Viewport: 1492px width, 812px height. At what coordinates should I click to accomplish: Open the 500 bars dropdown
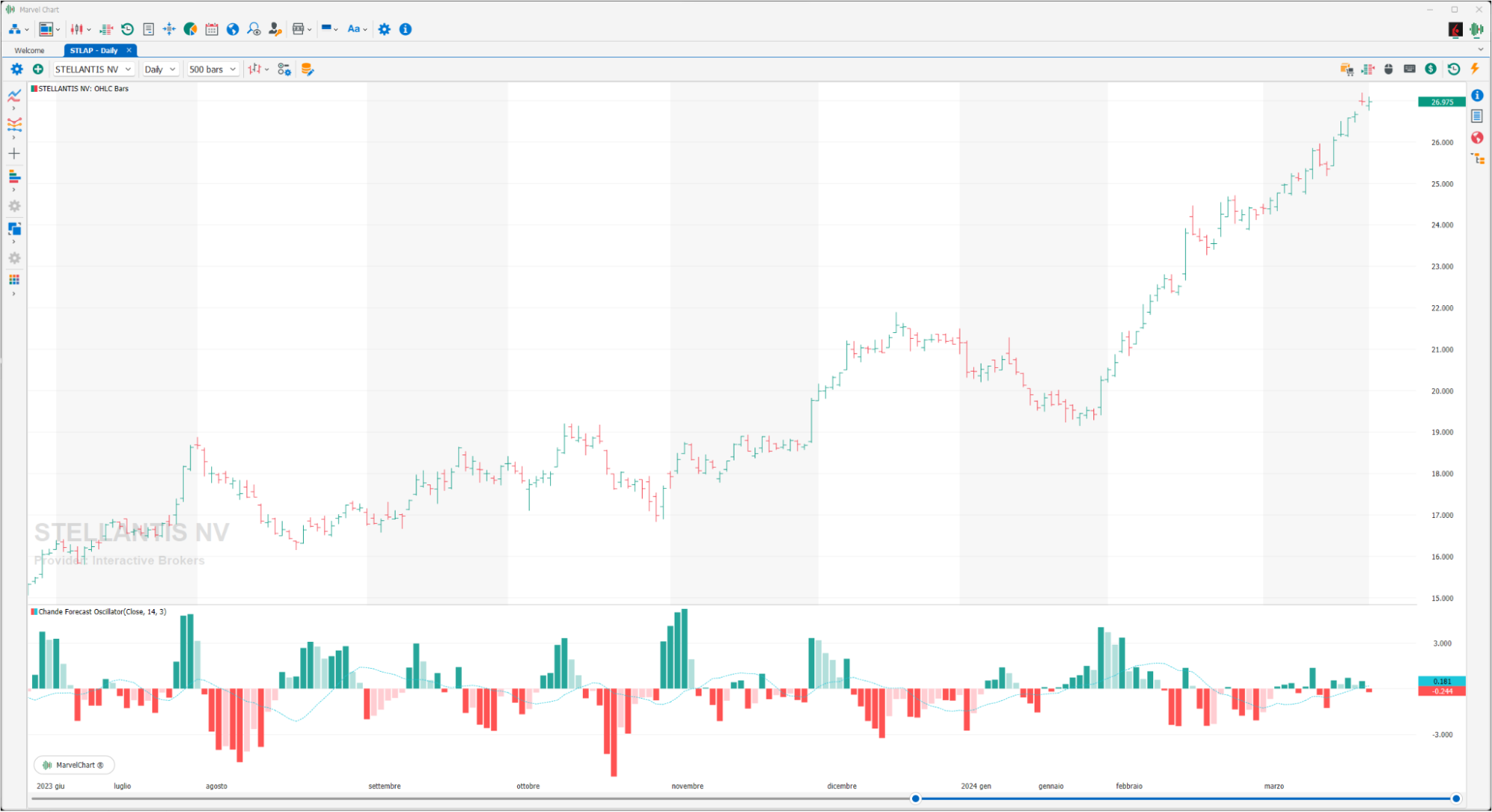213,69
